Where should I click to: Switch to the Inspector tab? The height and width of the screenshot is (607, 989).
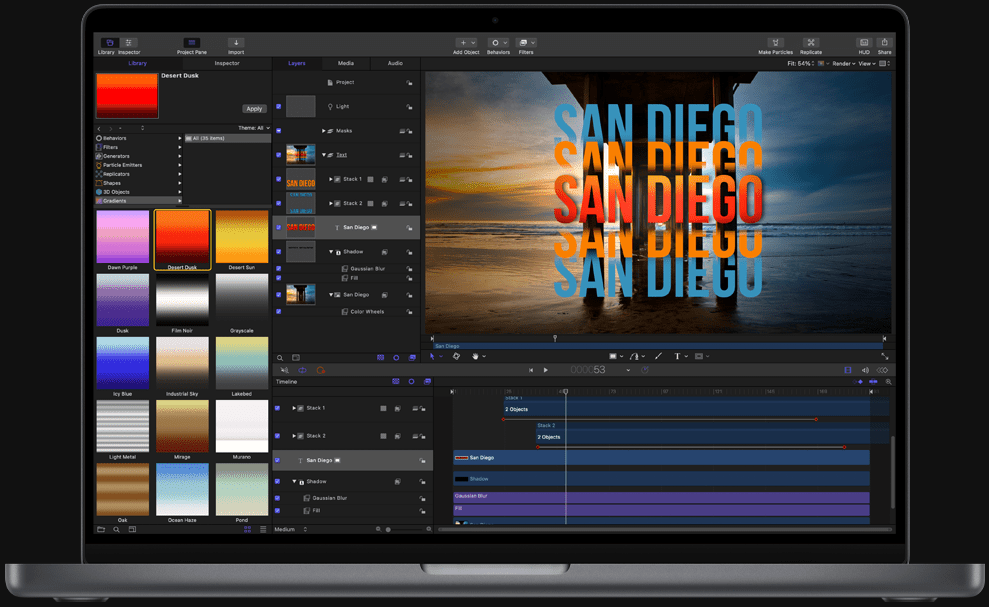[x=227, y=63]
